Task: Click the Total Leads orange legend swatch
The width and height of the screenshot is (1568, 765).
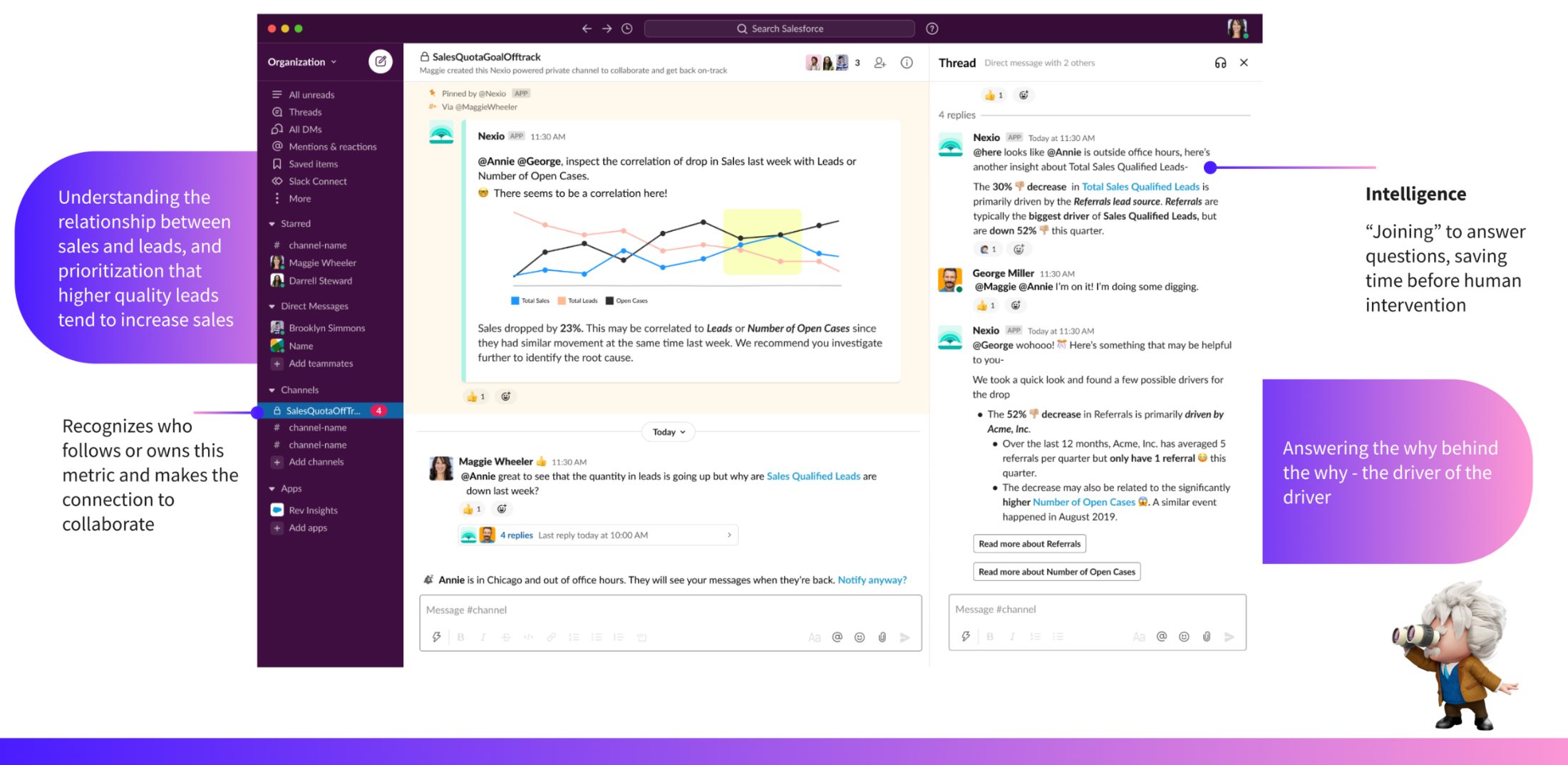Action: pyautogui.click(x=562, y=301)
